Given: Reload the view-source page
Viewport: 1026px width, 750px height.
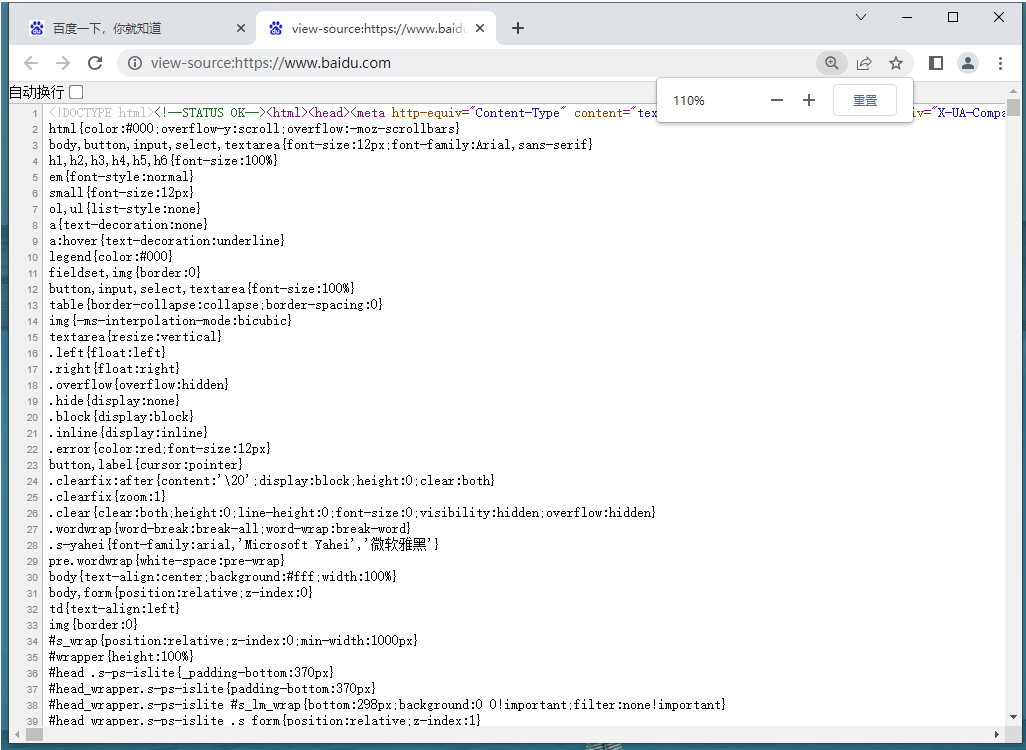Looking at the screenshot, I should coord(95,63).
